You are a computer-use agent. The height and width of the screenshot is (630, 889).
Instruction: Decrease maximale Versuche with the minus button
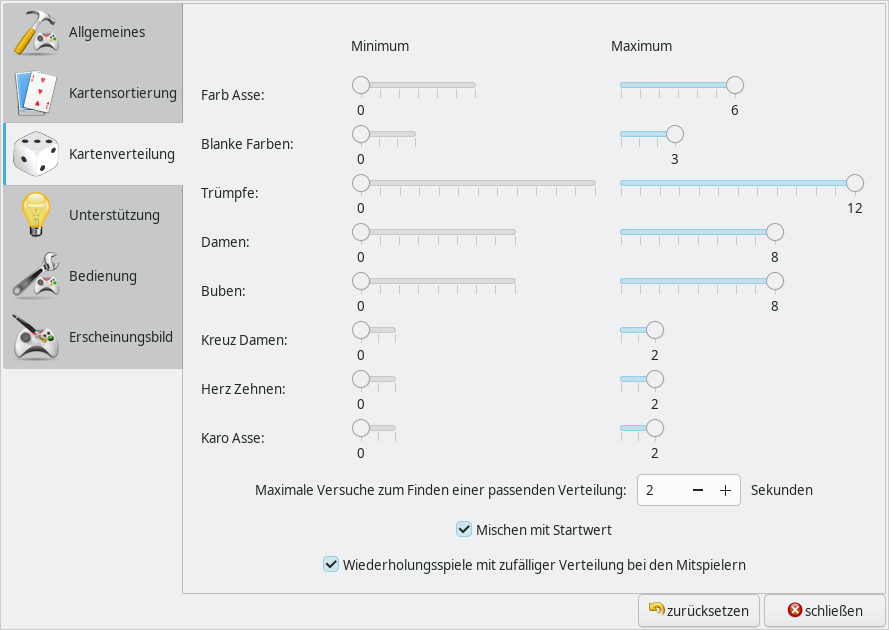point(698,490)
